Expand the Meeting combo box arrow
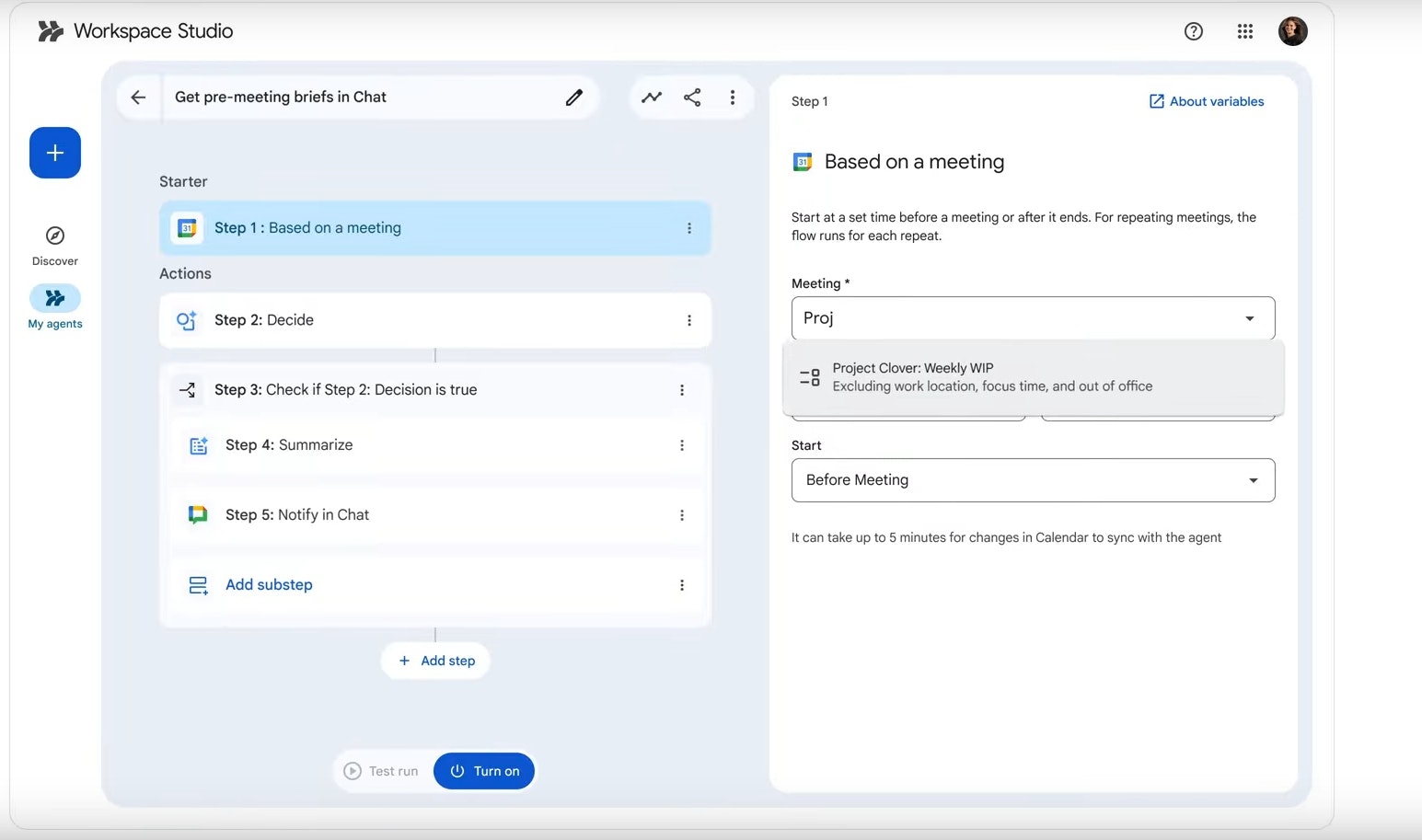Screen dimensions: 1422x840 [x=1250, y=318]
